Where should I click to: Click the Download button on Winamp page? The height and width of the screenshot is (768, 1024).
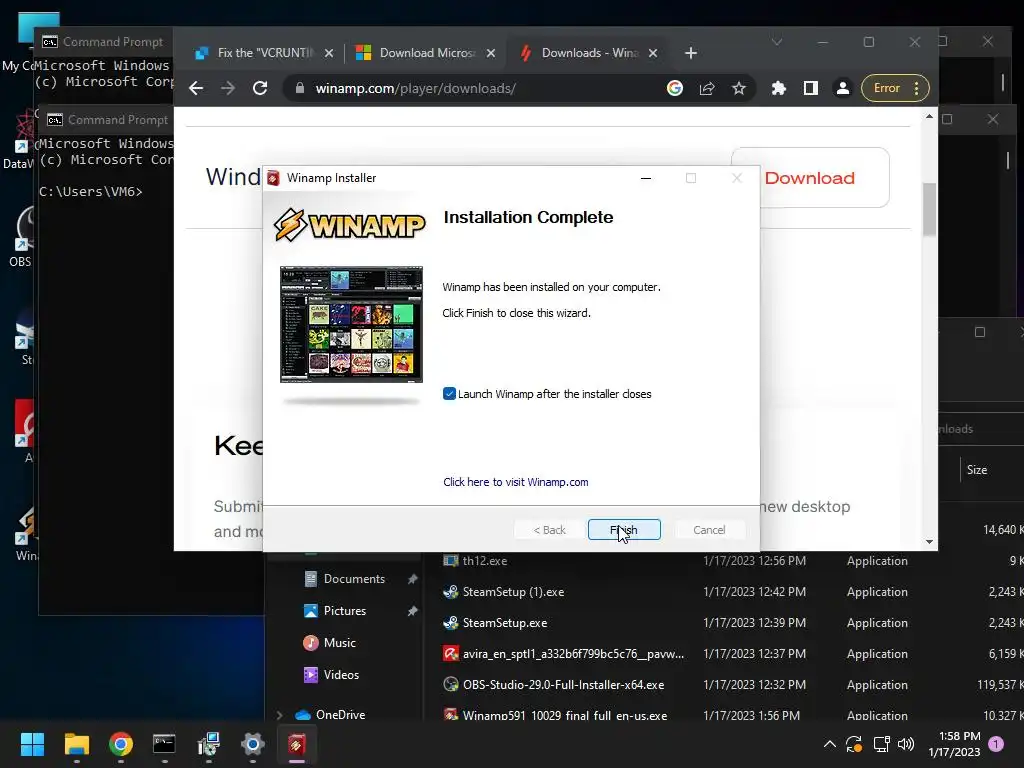[x=810, y=178]
